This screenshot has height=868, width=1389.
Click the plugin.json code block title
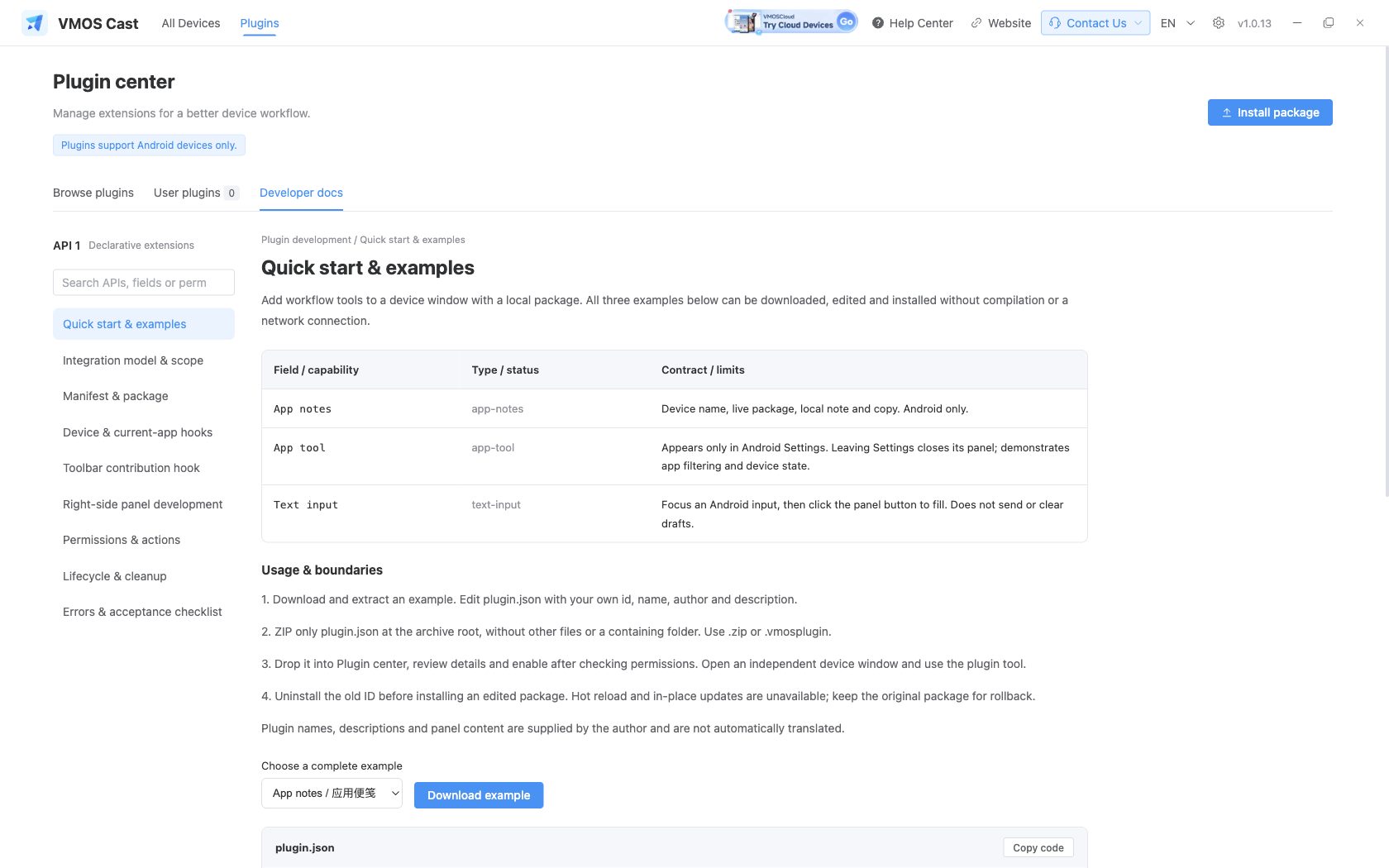click(305, 848)
